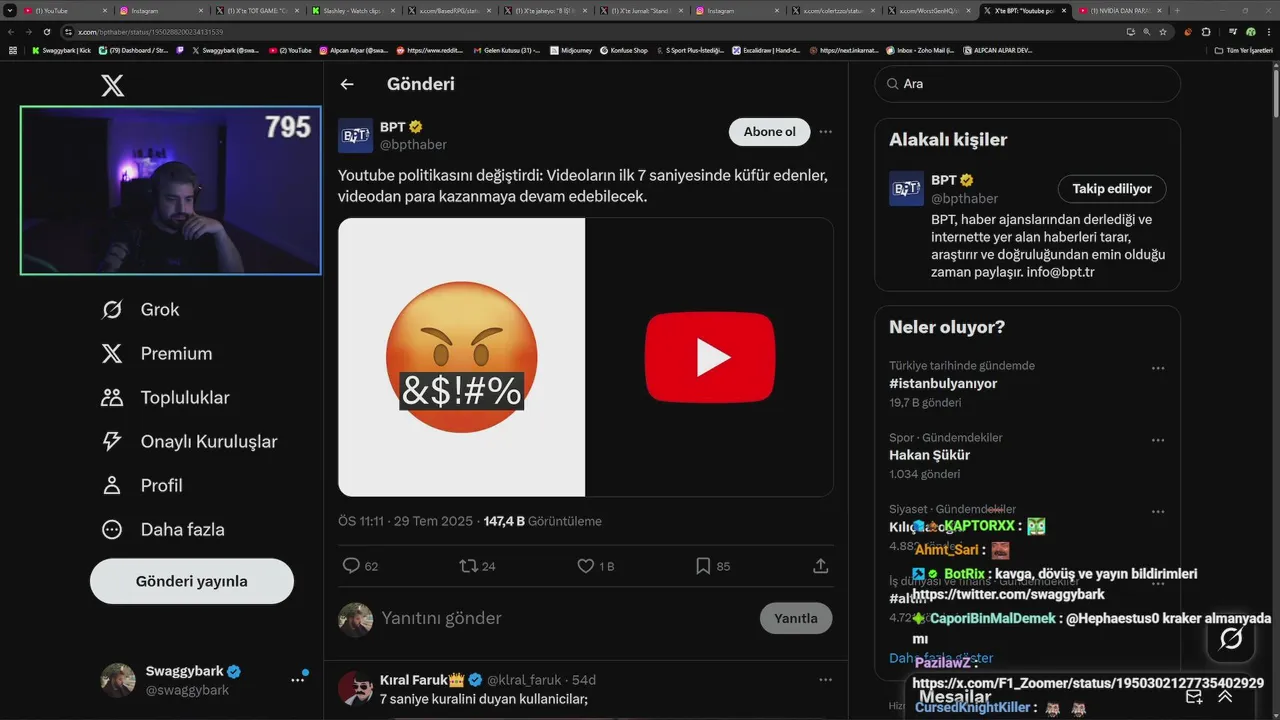Toggle Takip ediliyor for BPT
The image size is (1280, 720).
click(1112, 189)
